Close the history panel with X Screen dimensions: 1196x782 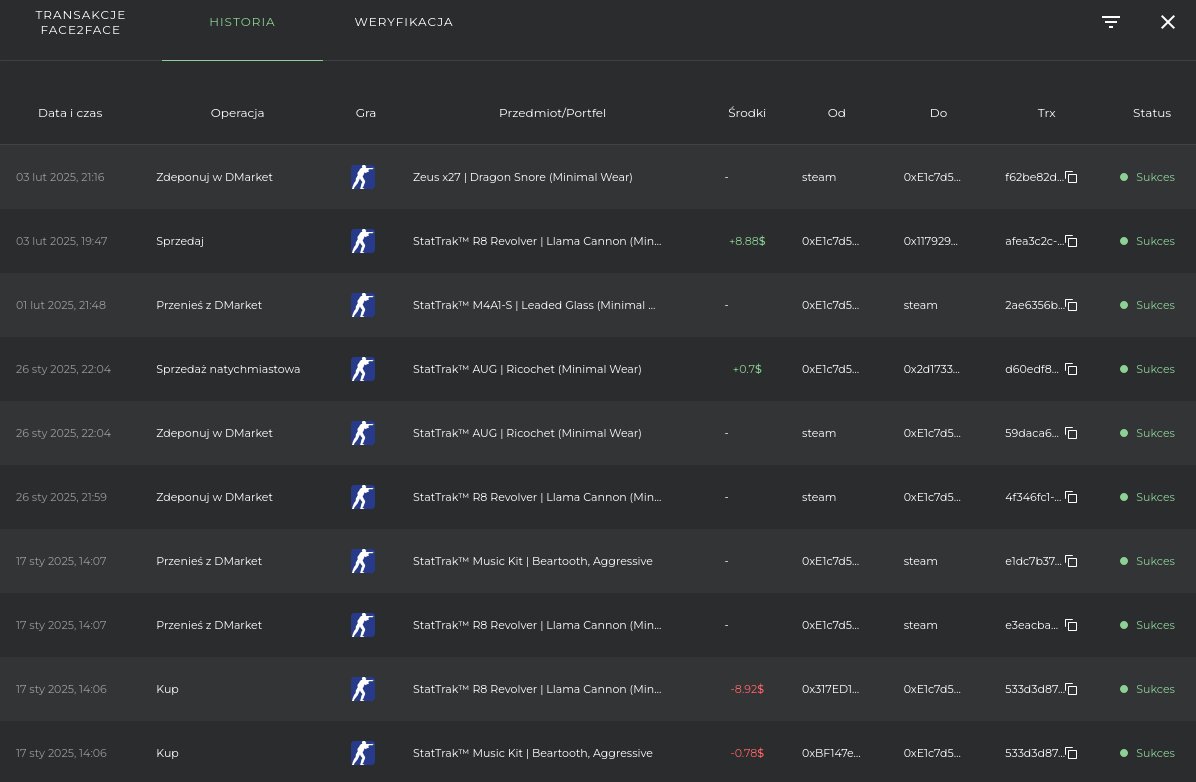(1168, 22)
